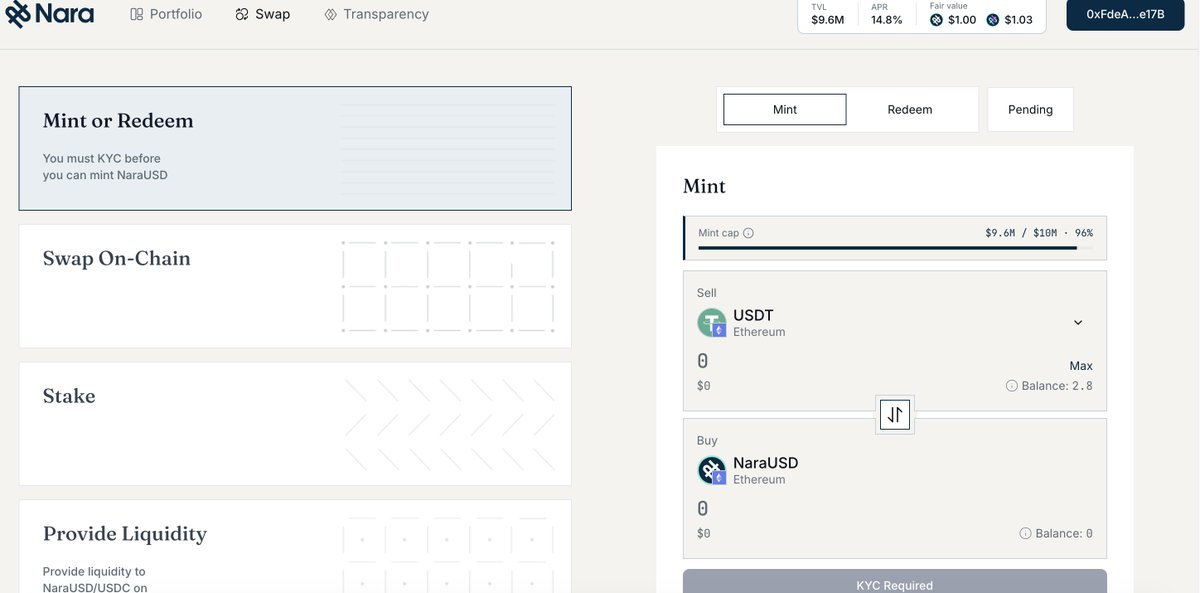Click the $1.03 fair value token icon
The image size is (1200, 593).
coord(993,20)
